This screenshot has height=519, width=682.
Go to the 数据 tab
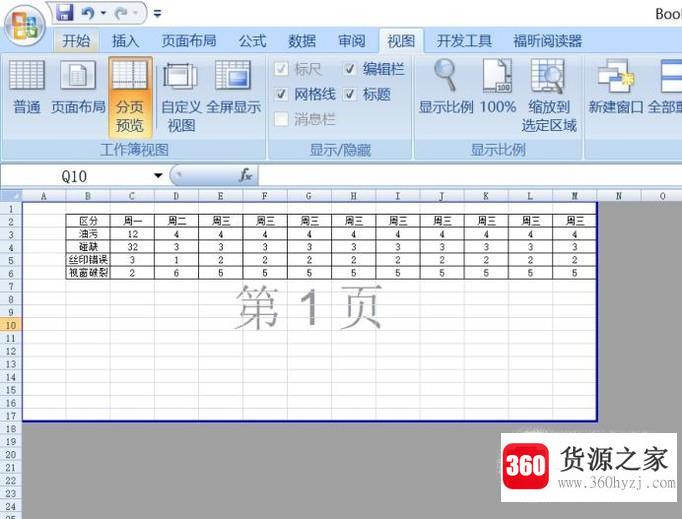(x=302, y=41)
